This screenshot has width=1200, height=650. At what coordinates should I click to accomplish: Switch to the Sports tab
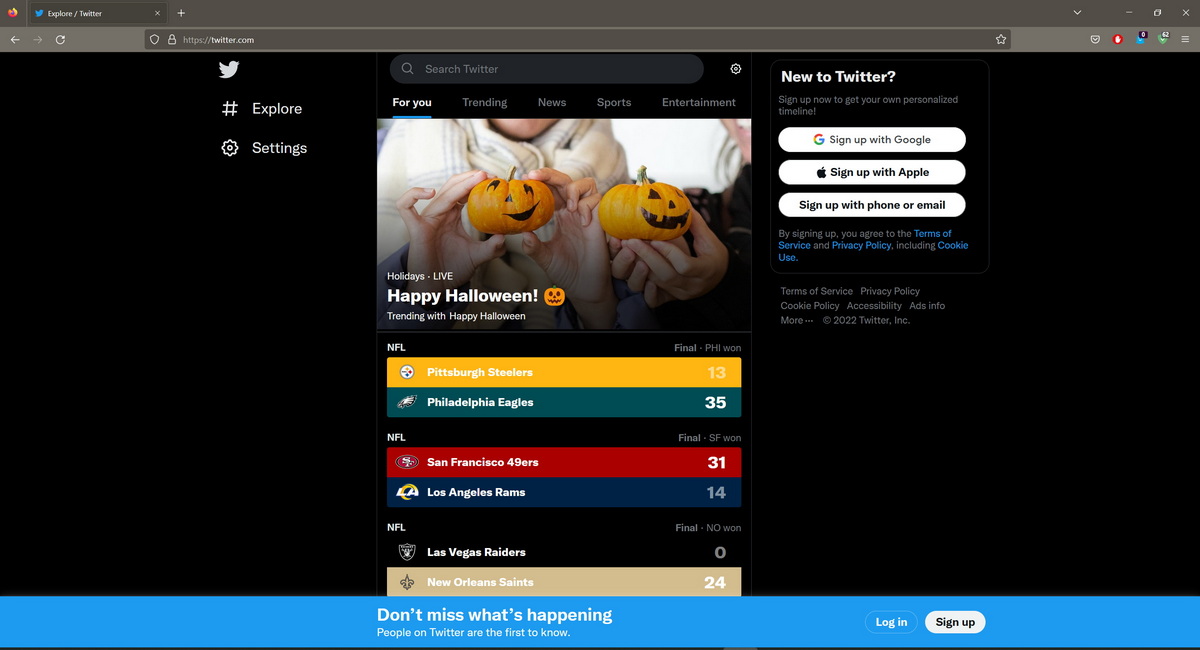(614, 102)
